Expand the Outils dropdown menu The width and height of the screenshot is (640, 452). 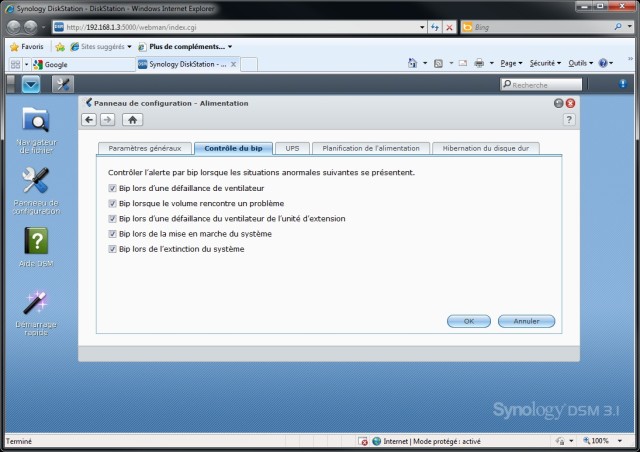(x=579, y=63)
